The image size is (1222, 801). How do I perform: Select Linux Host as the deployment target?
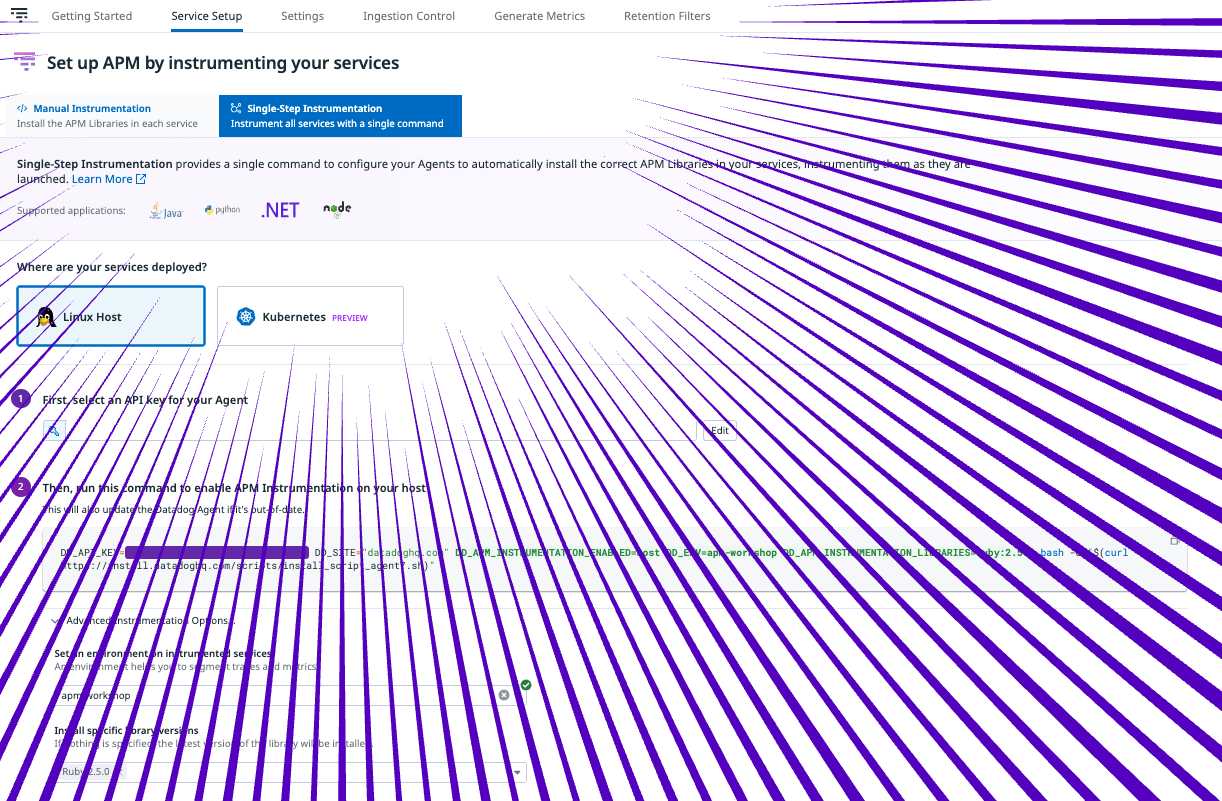pyautogui.click(x=111, y=316)
